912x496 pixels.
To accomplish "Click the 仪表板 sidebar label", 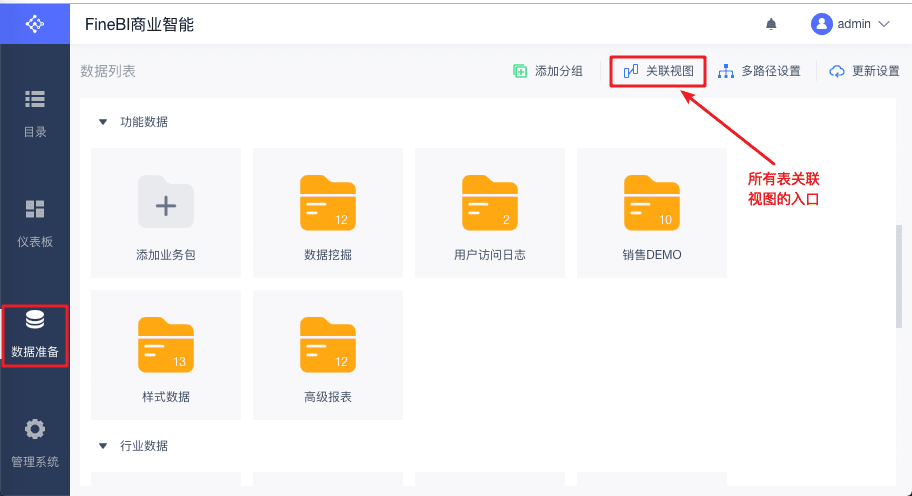I will click(35, 242).
